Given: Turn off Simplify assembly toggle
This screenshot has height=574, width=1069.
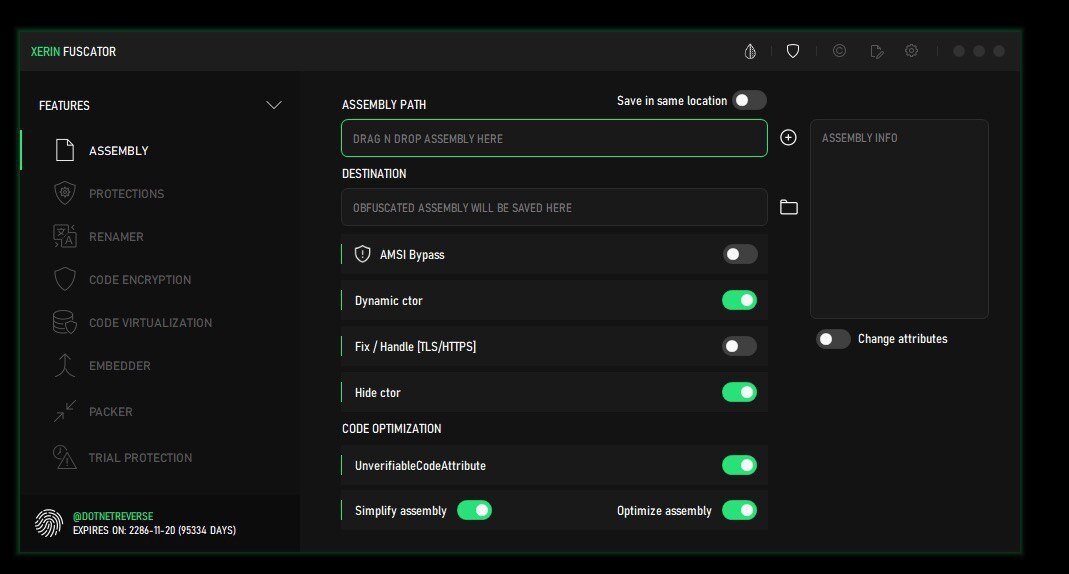Looking at the screenshot, I should [474, 510].
